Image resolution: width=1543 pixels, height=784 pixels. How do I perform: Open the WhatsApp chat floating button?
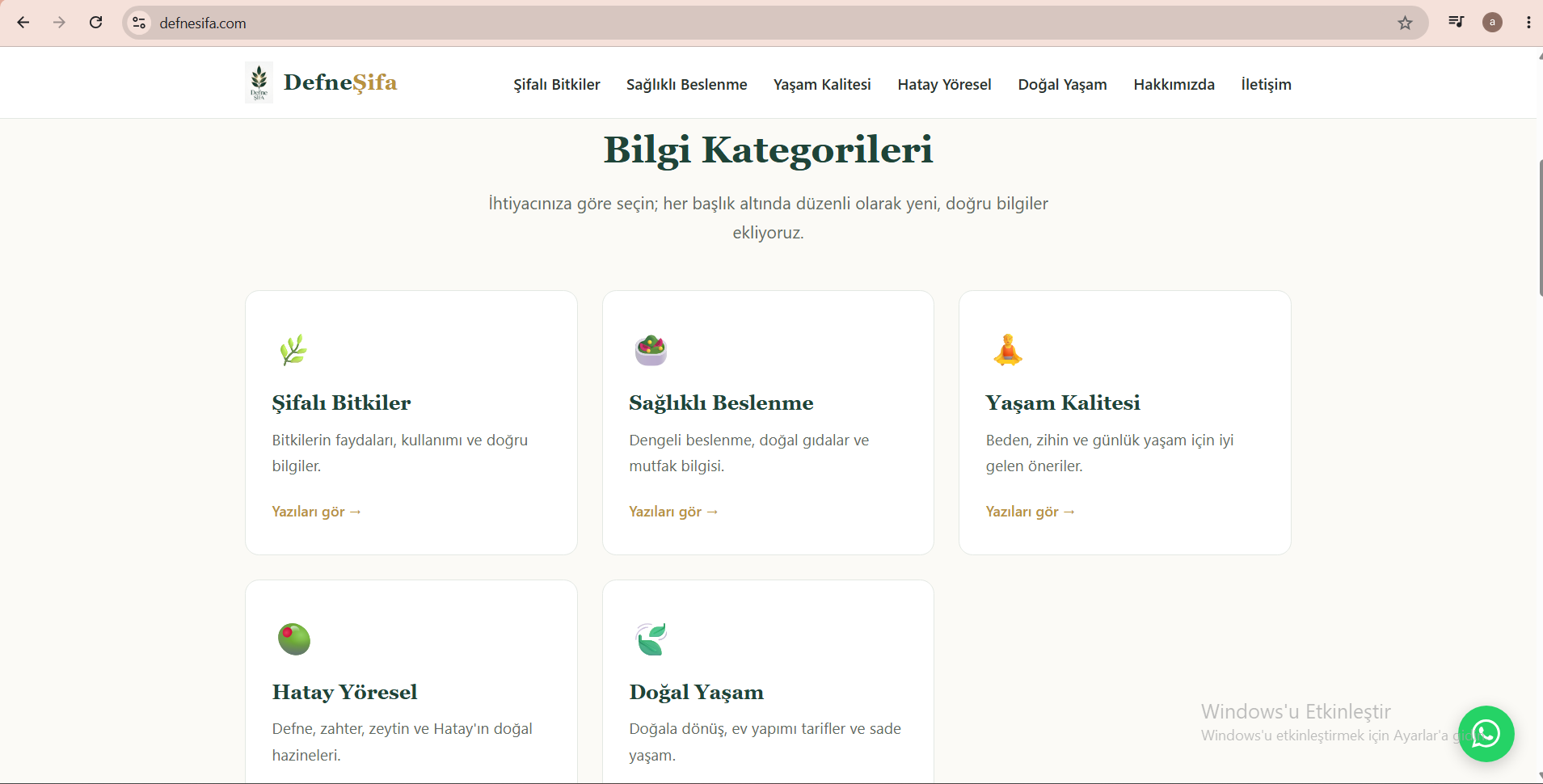(1486, 734)
